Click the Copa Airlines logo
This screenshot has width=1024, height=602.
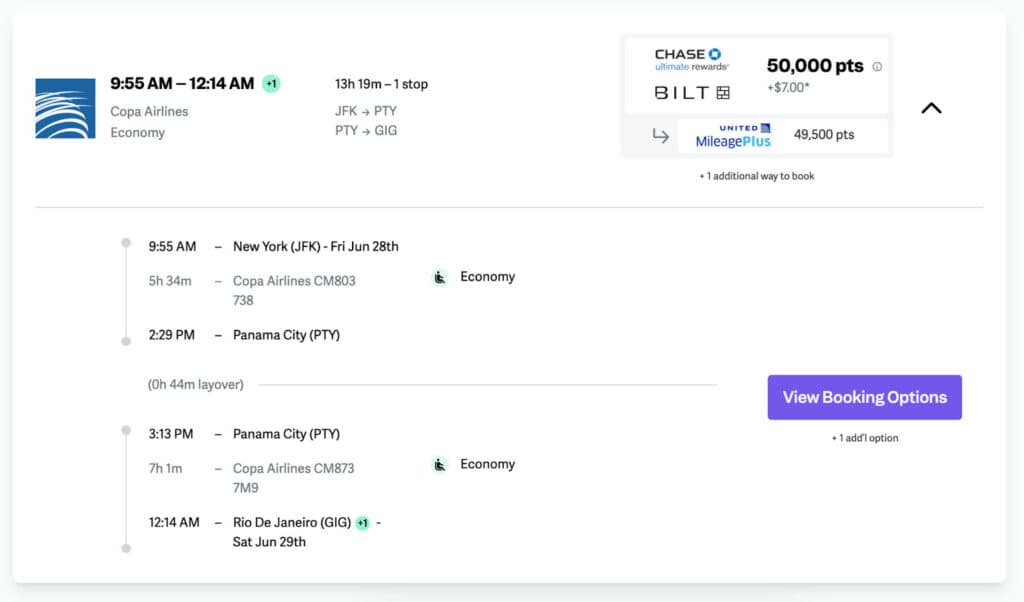pos(65,108)
